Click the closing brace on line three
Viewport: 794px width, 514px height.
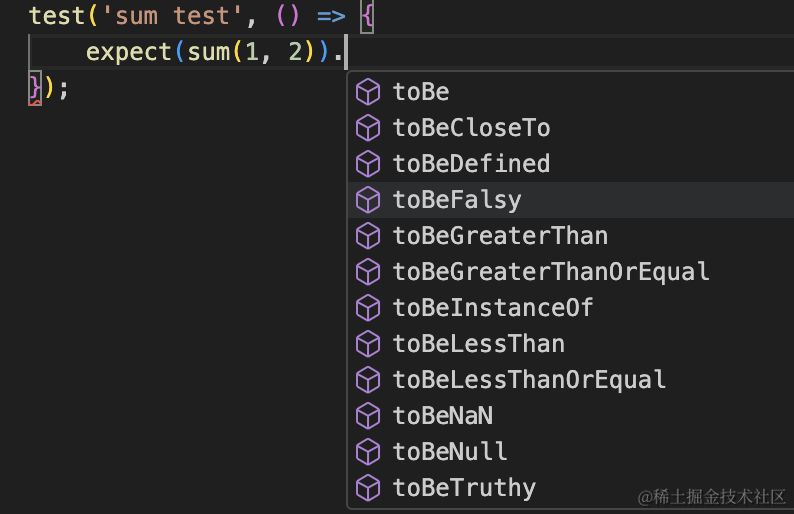(35, 88)
